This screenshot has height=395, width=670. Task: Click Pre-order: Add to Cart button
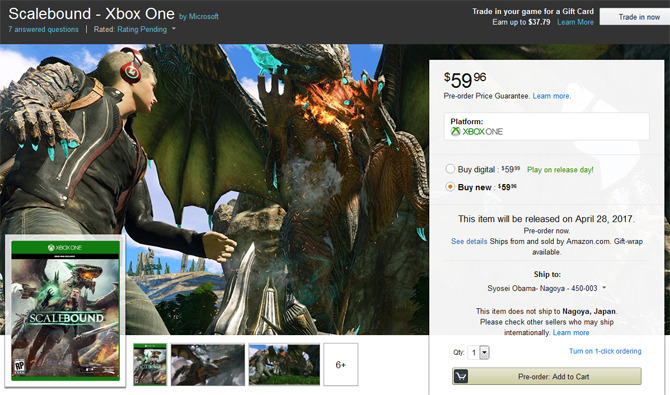(547, 377)
